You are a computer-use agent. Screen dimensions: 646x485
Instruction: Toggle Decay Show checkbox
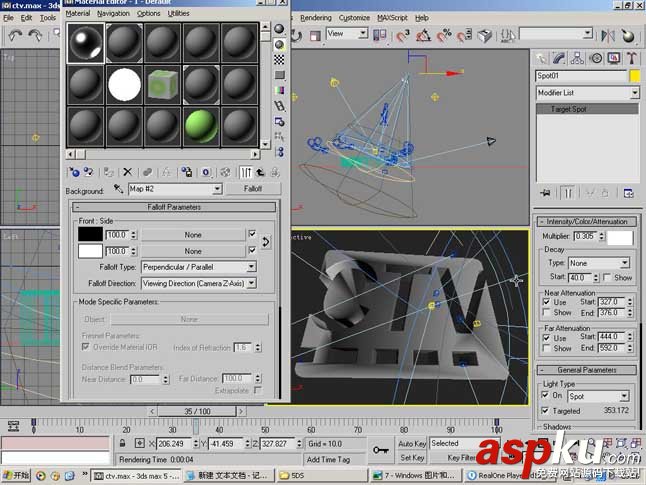coord(606,277)
